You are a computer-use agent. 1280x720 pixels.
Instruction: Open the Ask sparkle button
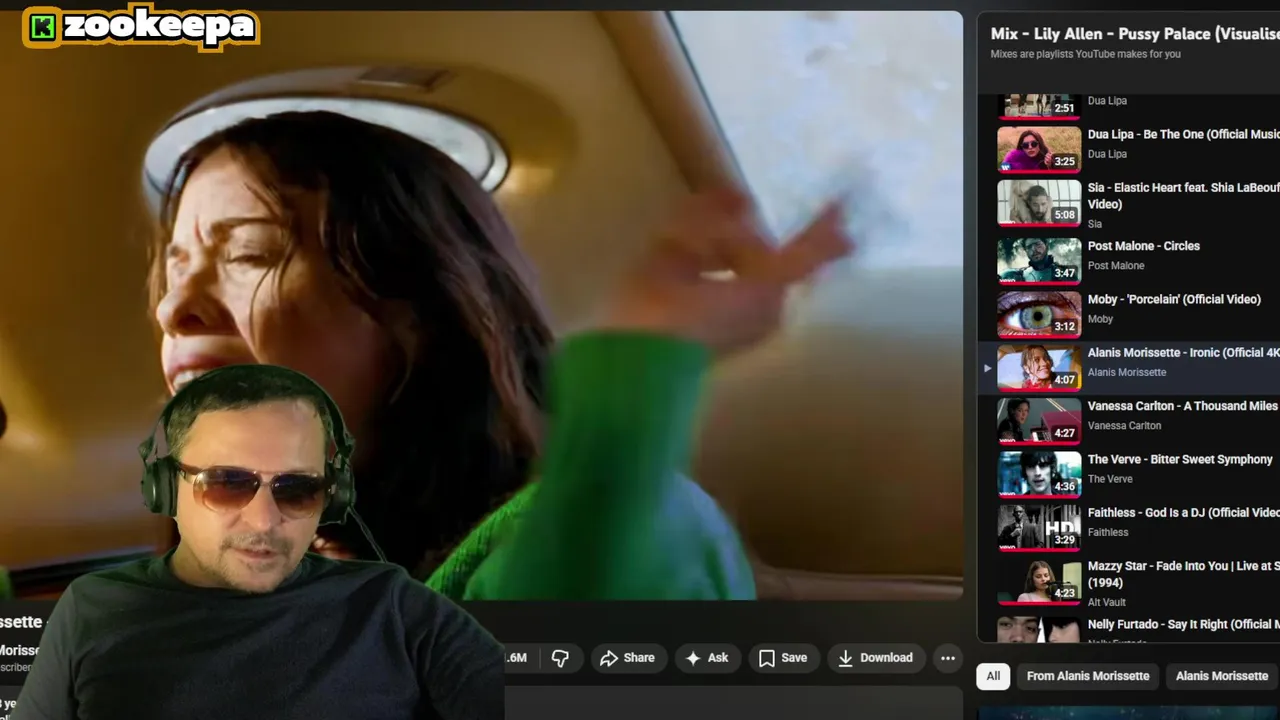click(706, 658)
